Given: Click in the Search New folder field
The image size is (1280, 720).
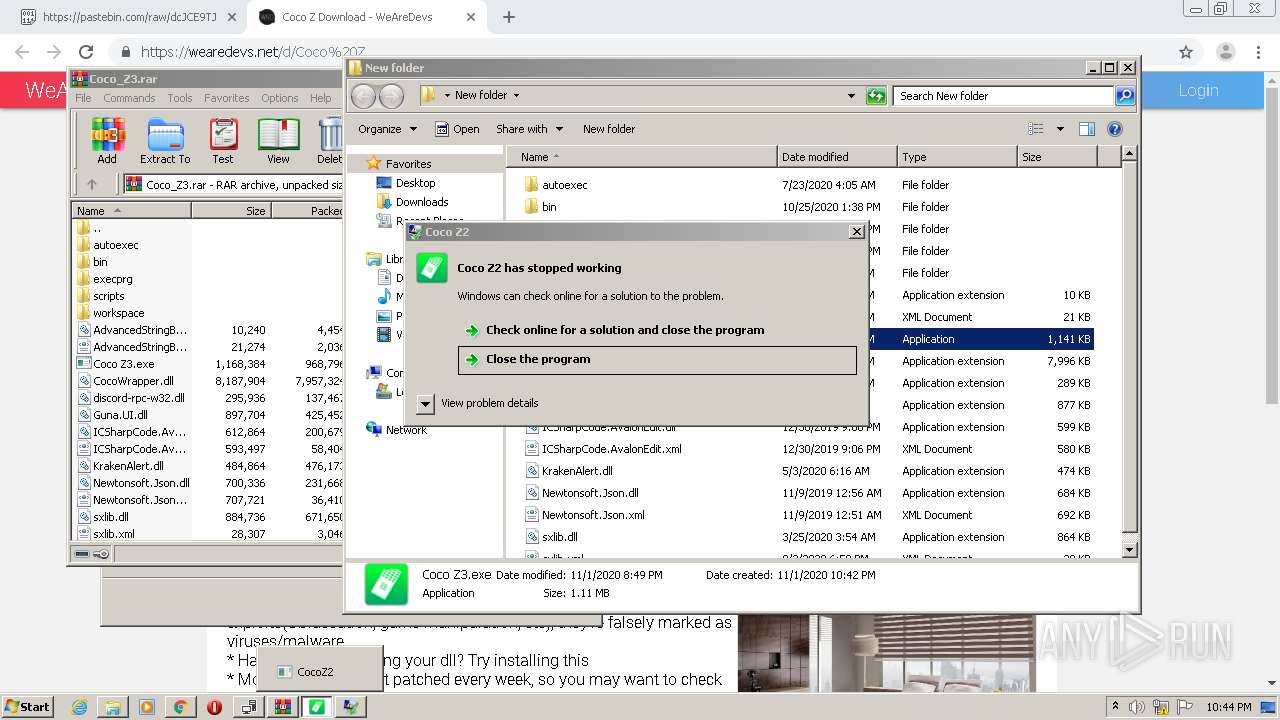Looking at the screenshot, I should coord(1002,96).
